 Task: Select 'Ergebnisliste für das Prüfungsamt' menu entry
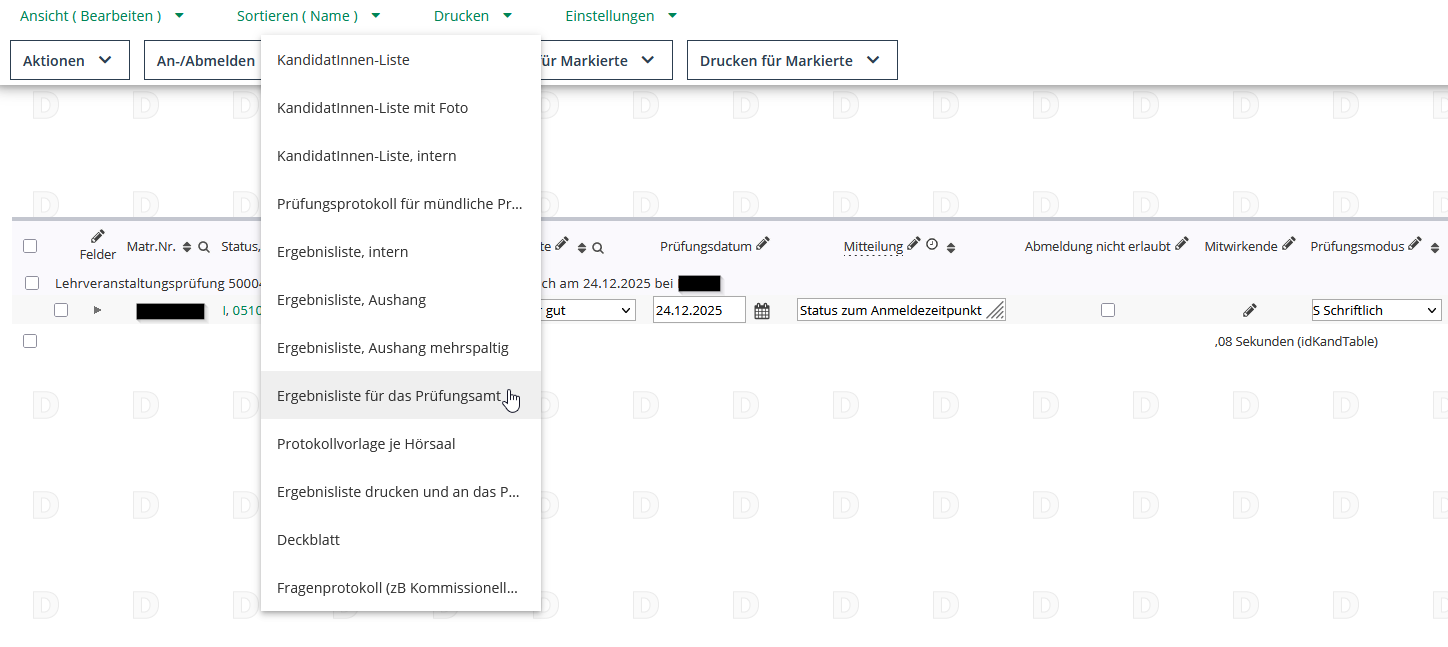tap(389, 396)
